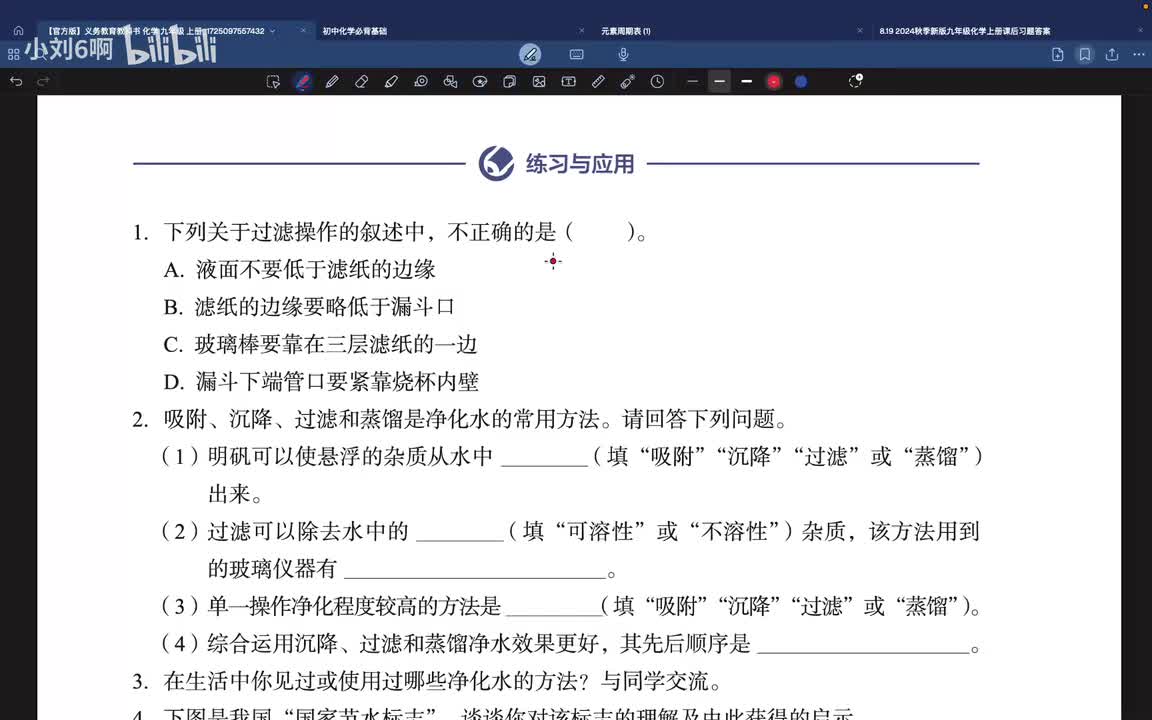Open the more options menu
Viewport: 1152px width, 720px height.
pos(1138,54)
